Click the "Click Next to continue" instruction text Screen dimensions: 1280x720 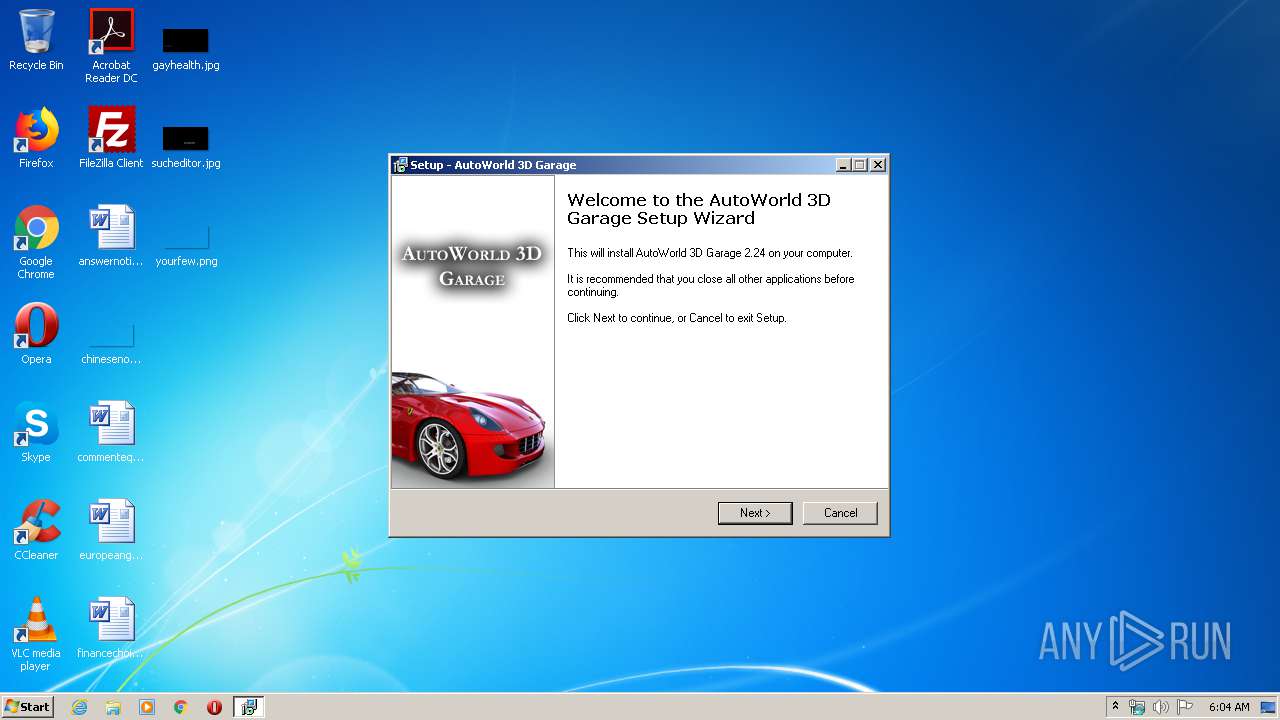[677, 318]
